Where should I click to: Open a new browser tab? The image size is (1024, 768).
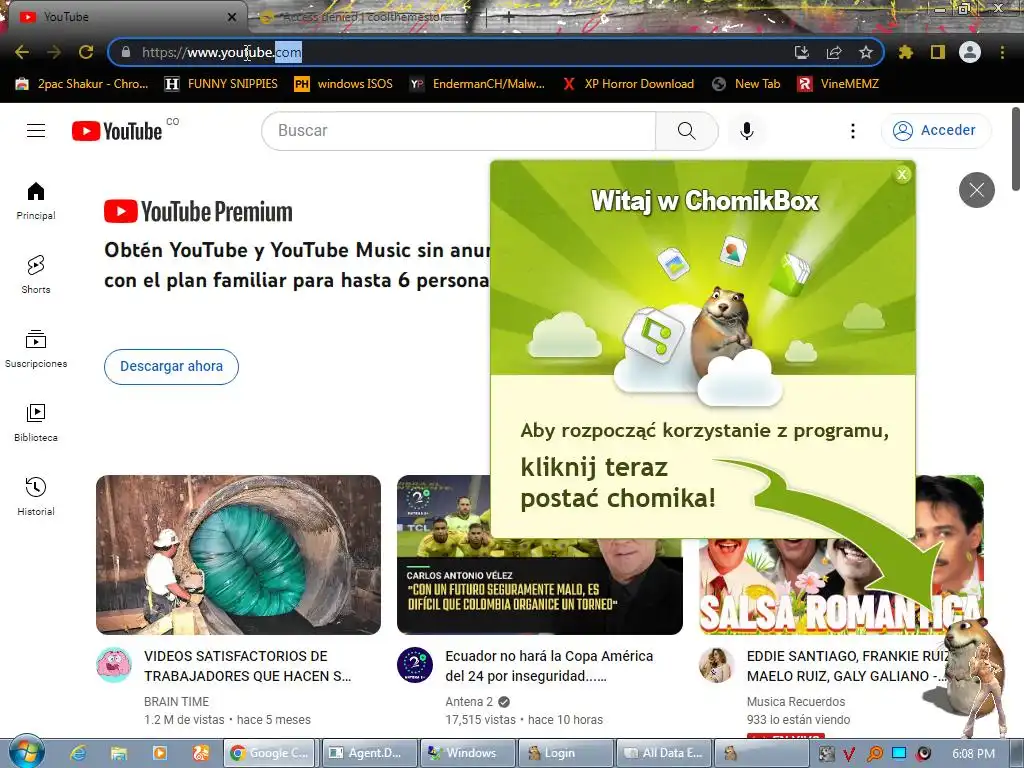pyautogui.click(x=509, y=18)
